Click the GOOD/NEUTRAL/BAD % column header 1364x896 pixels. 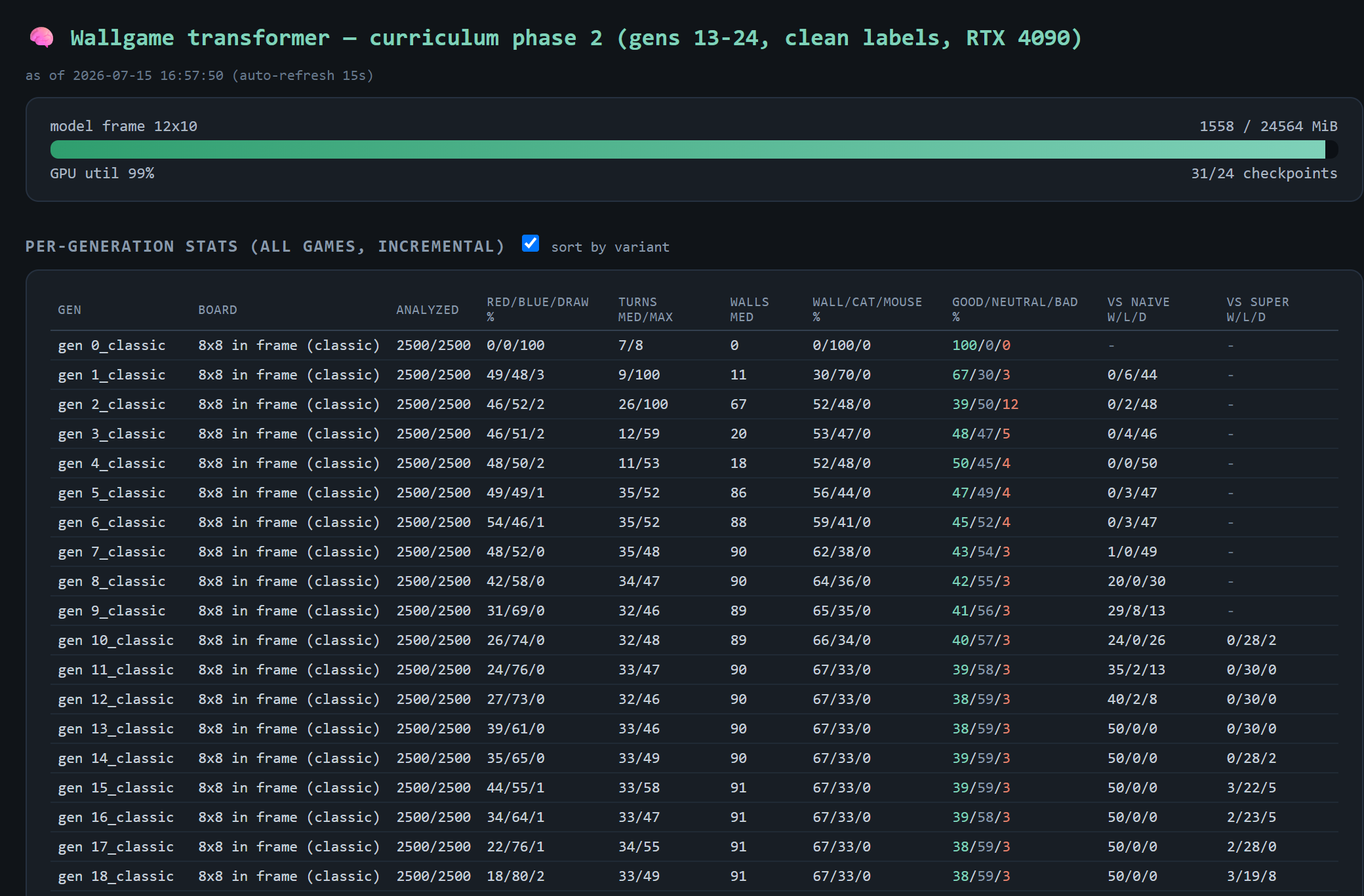(x=1015, y=309)
